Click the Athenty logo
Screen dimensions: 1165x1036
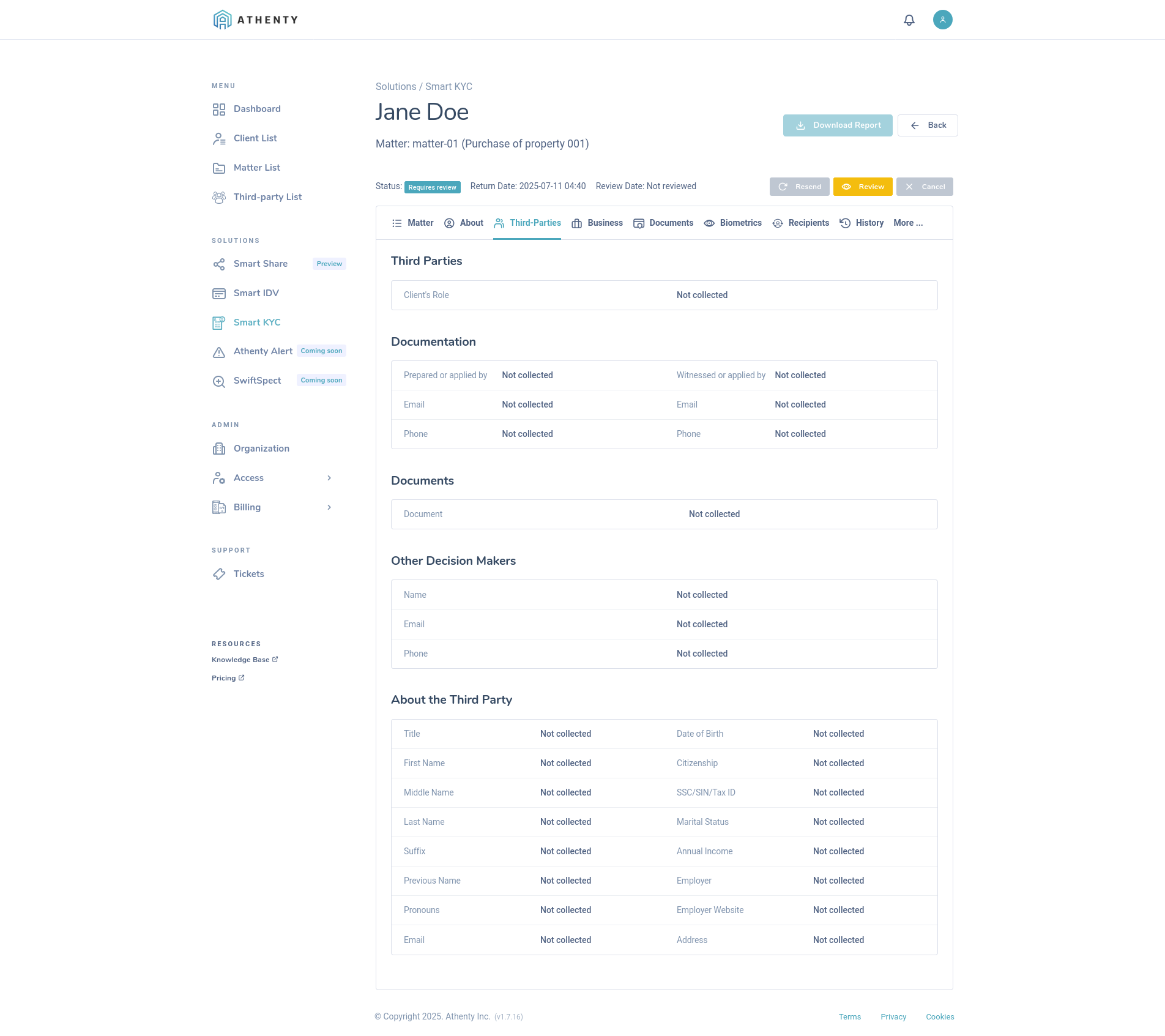(x=255, y=19)
